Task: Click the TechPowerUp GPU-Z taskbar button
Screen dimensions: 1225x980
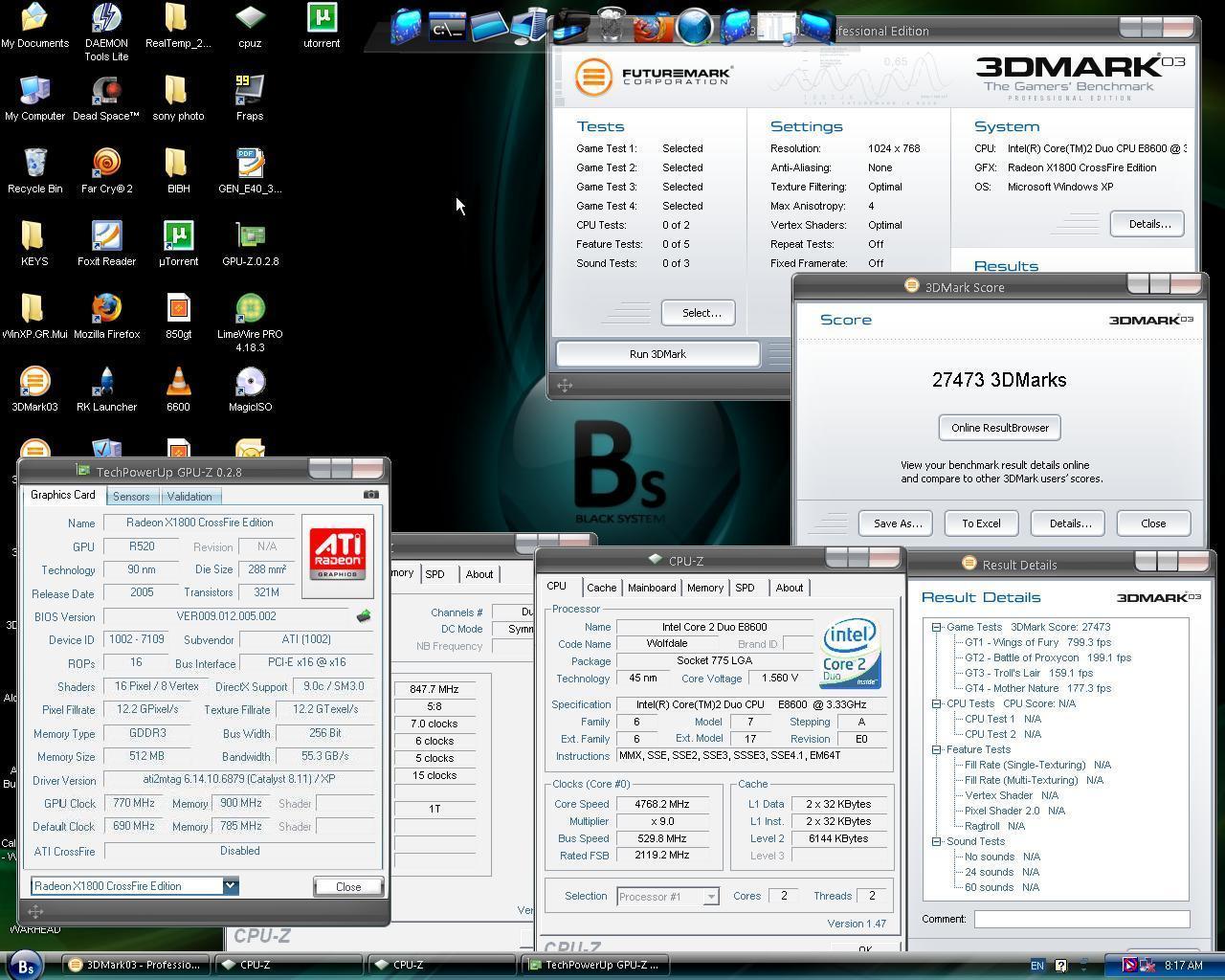Action: point(595,965)
